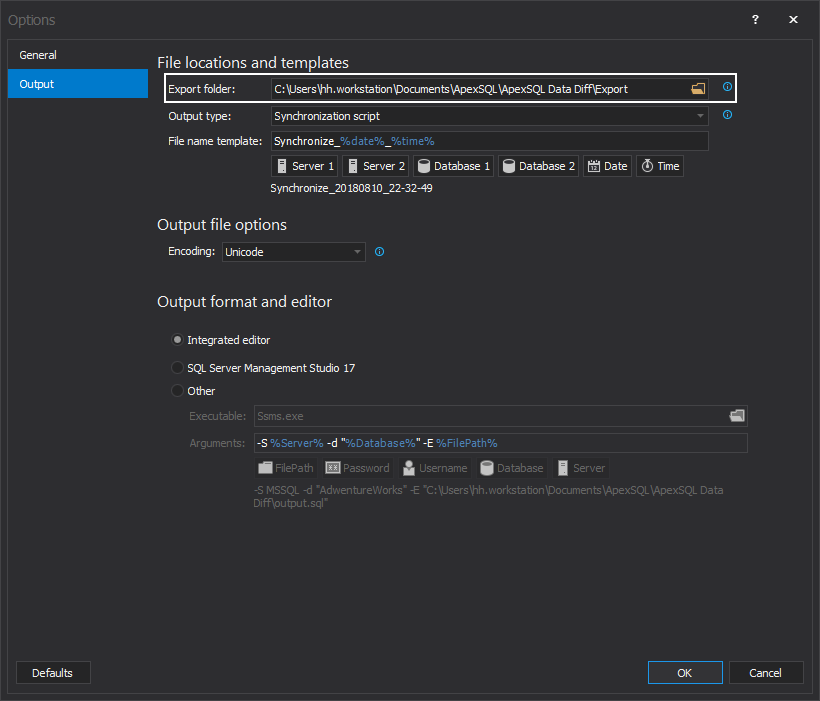Insert the Database 2 template tag
The height and width of the screenshot is (701, 820).
pyautogui.click(x=538, y=166)
